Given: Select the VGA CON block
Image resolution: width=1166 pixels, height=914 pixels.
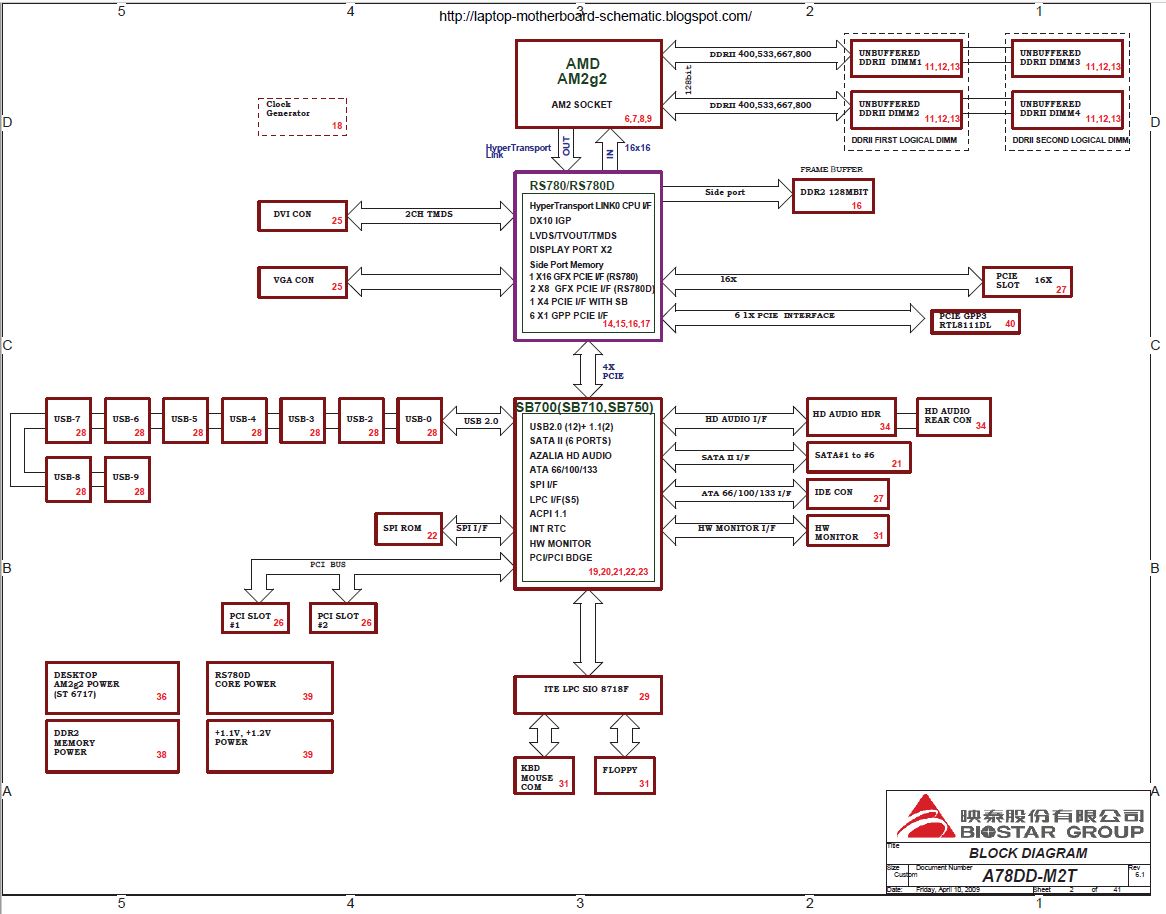Looking at the screenshot, I should pos(302,282).
